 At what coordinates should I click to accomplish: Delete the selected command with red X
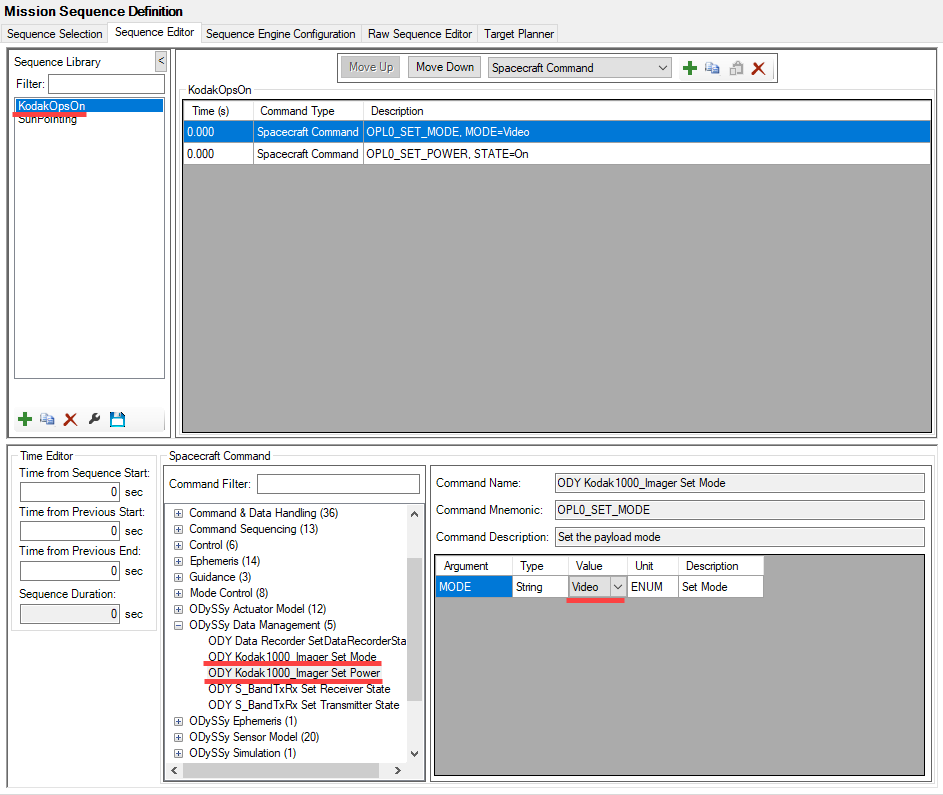pos(758,68)
